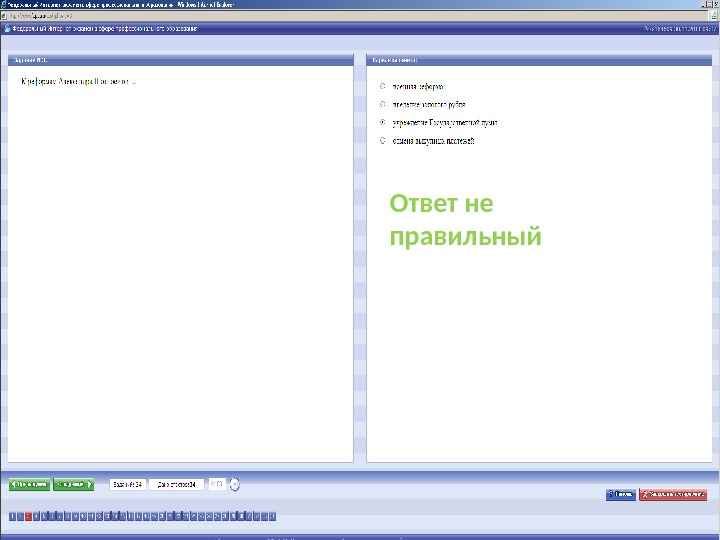Click the answer text 'военная реформа'
The height and width of the screenshot is (540, 720).
[417, 86]
